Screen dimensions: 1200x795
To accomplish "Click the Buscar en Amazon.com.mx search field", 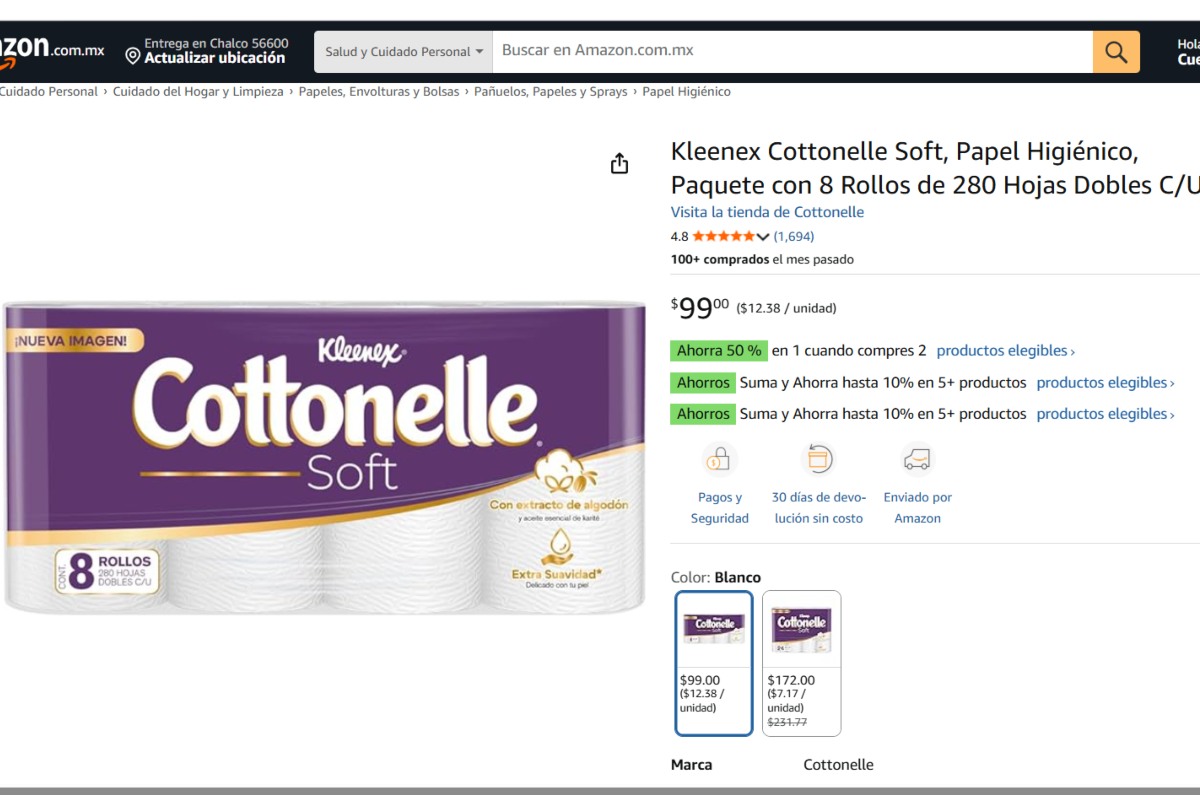I will click(792, 51).
